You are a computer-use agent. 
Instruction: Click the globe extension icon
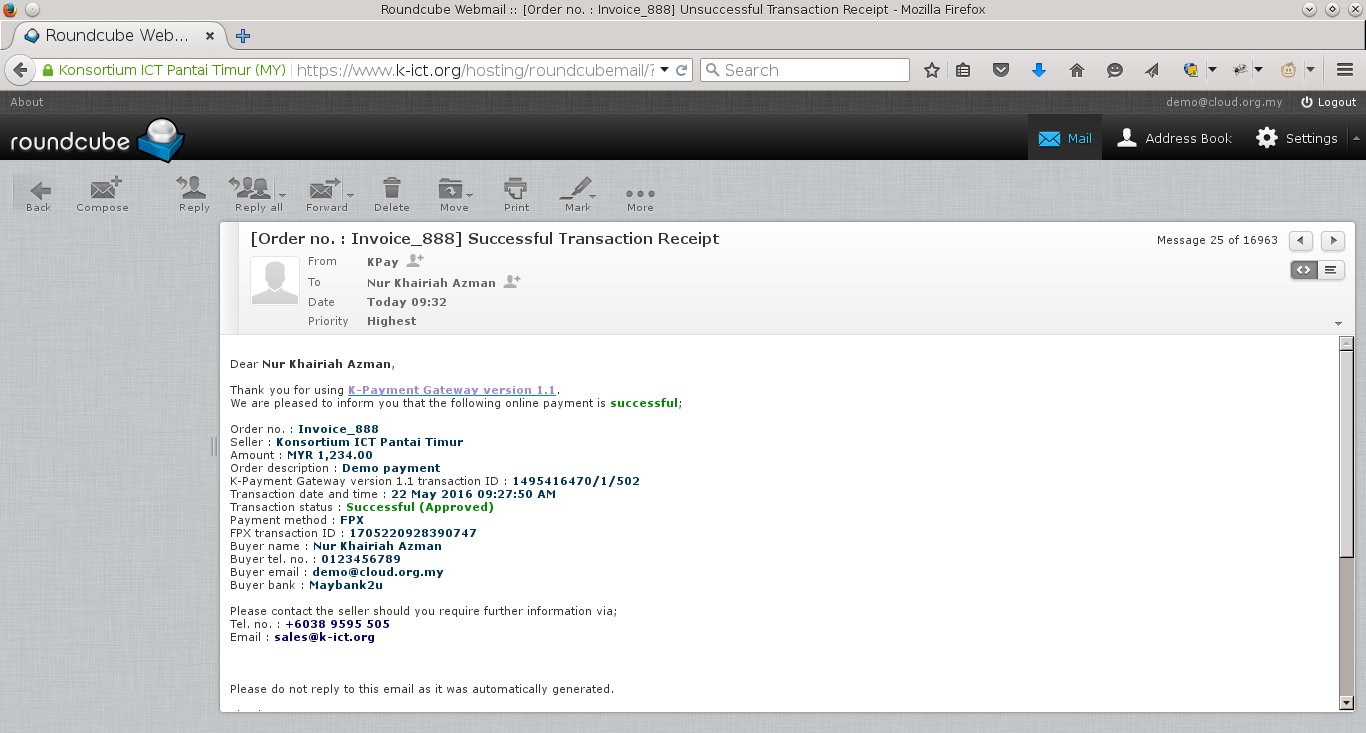click(x=1191, y=70)
